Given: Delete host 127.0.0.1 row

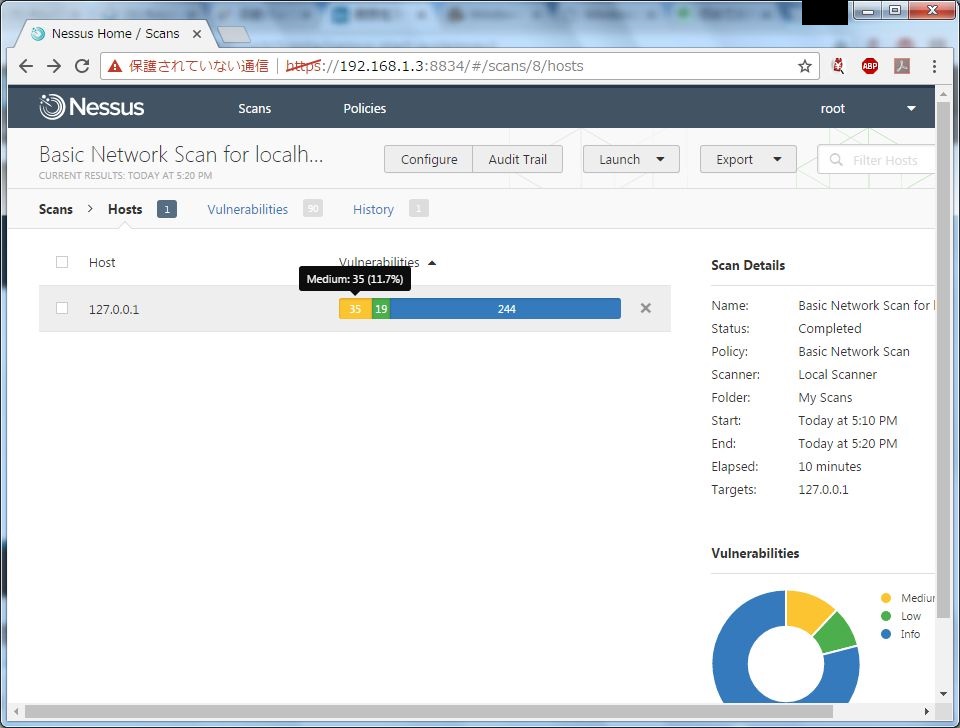Looking at the screenshot, I should [x=645, y=308].
